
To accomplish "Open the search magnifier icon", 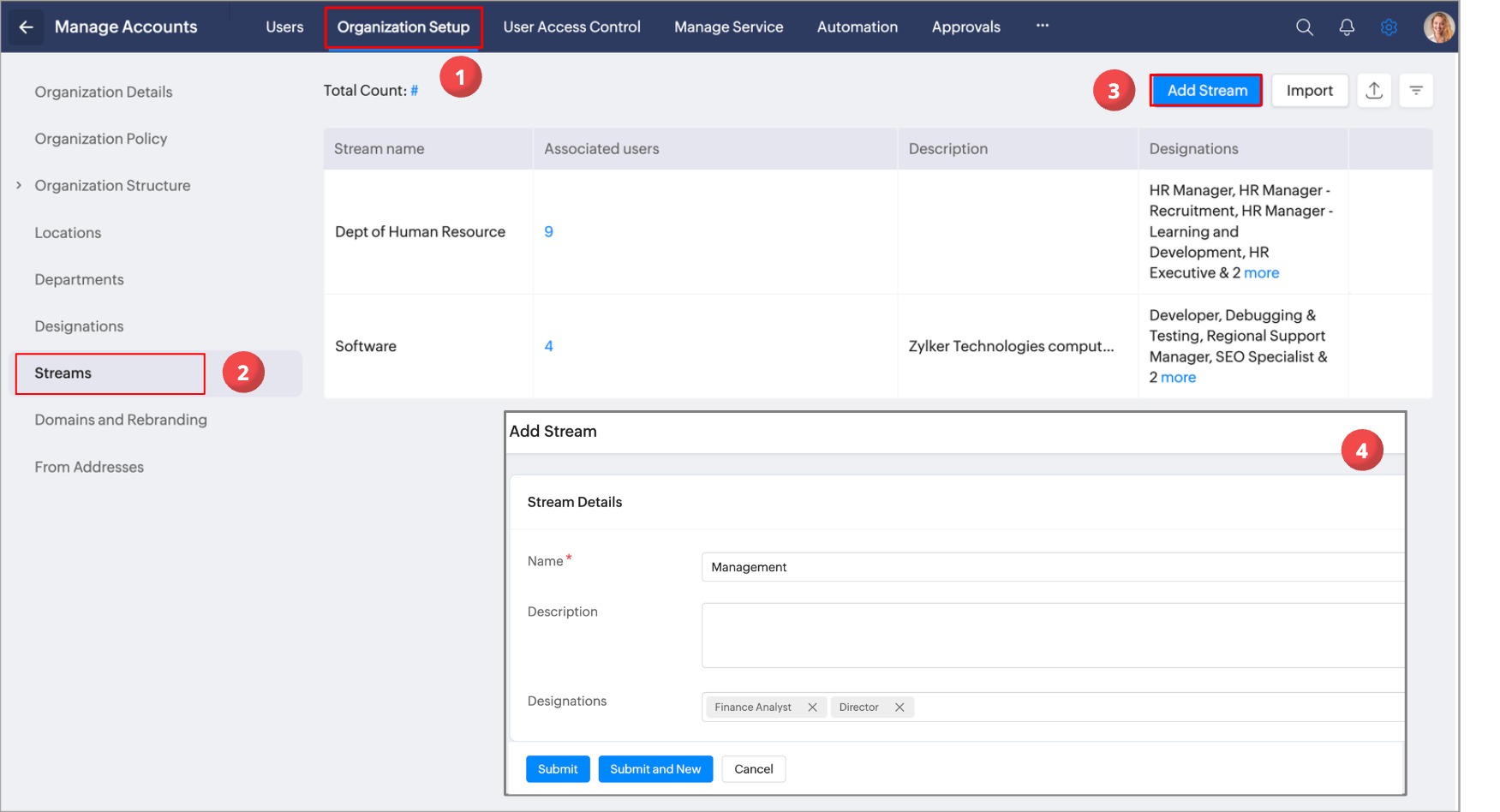I will pos(1304,27).
